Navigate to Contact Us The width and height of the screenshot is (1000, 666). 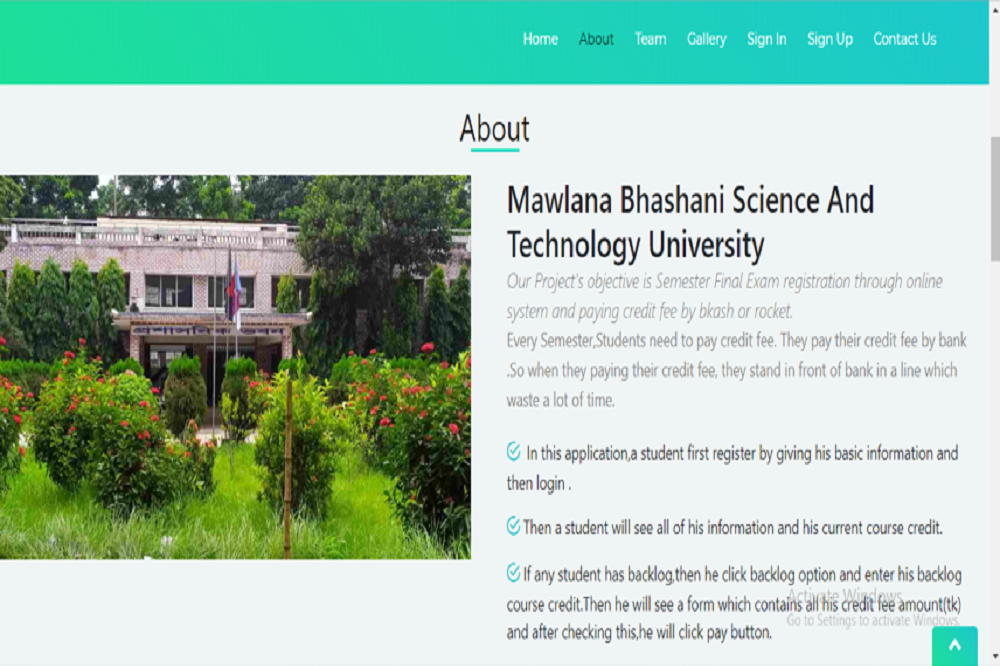coord(904,39)
